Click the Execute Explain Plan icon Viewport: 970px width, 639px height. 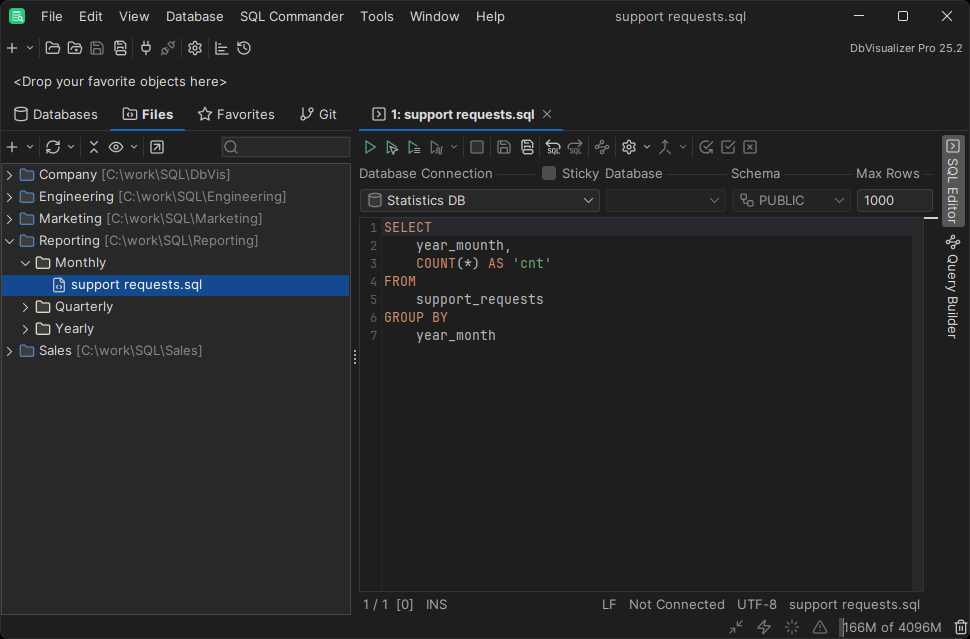(437, 147)
